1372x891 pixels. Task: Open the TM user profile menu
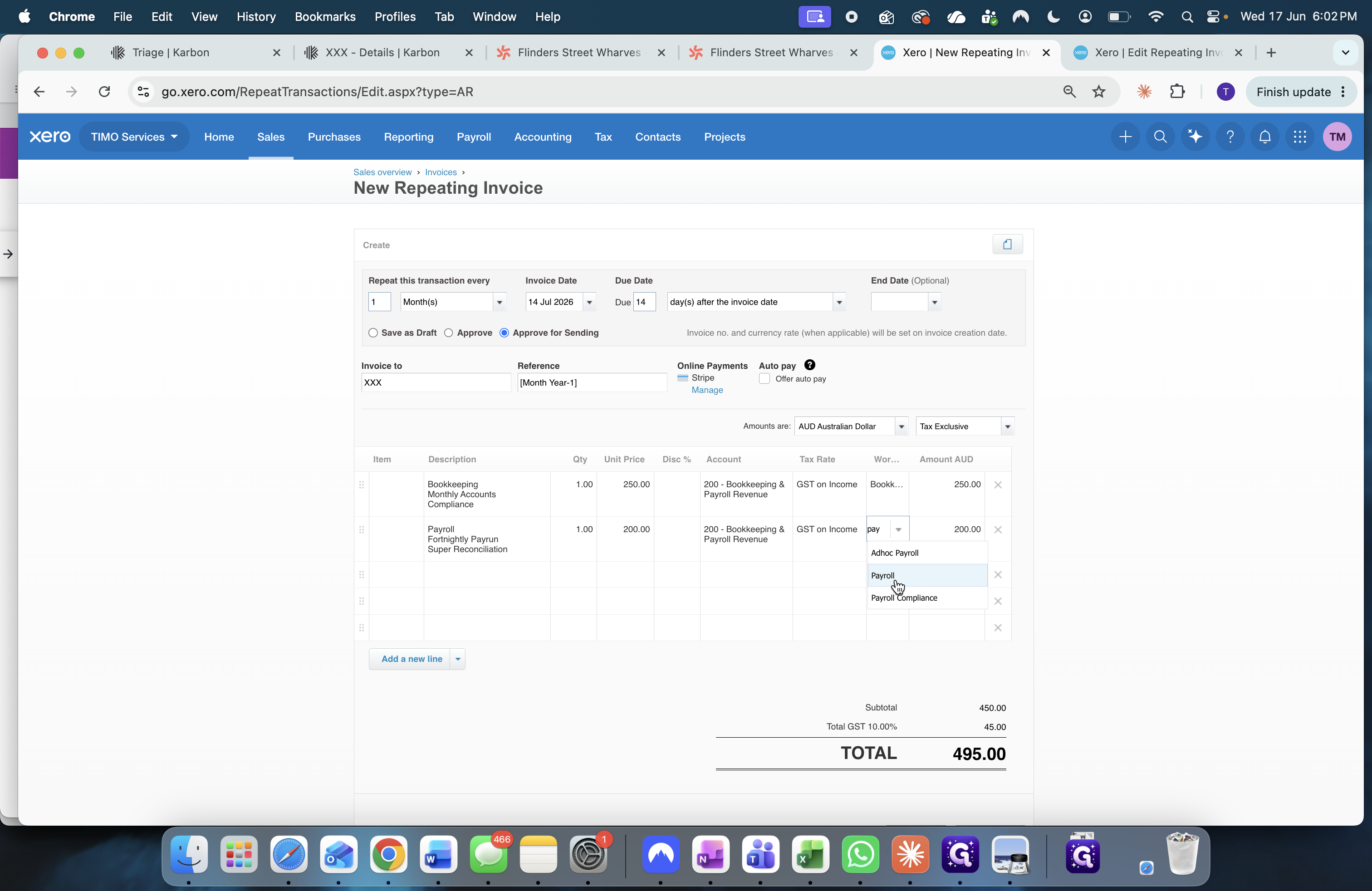pos(1338,137)
